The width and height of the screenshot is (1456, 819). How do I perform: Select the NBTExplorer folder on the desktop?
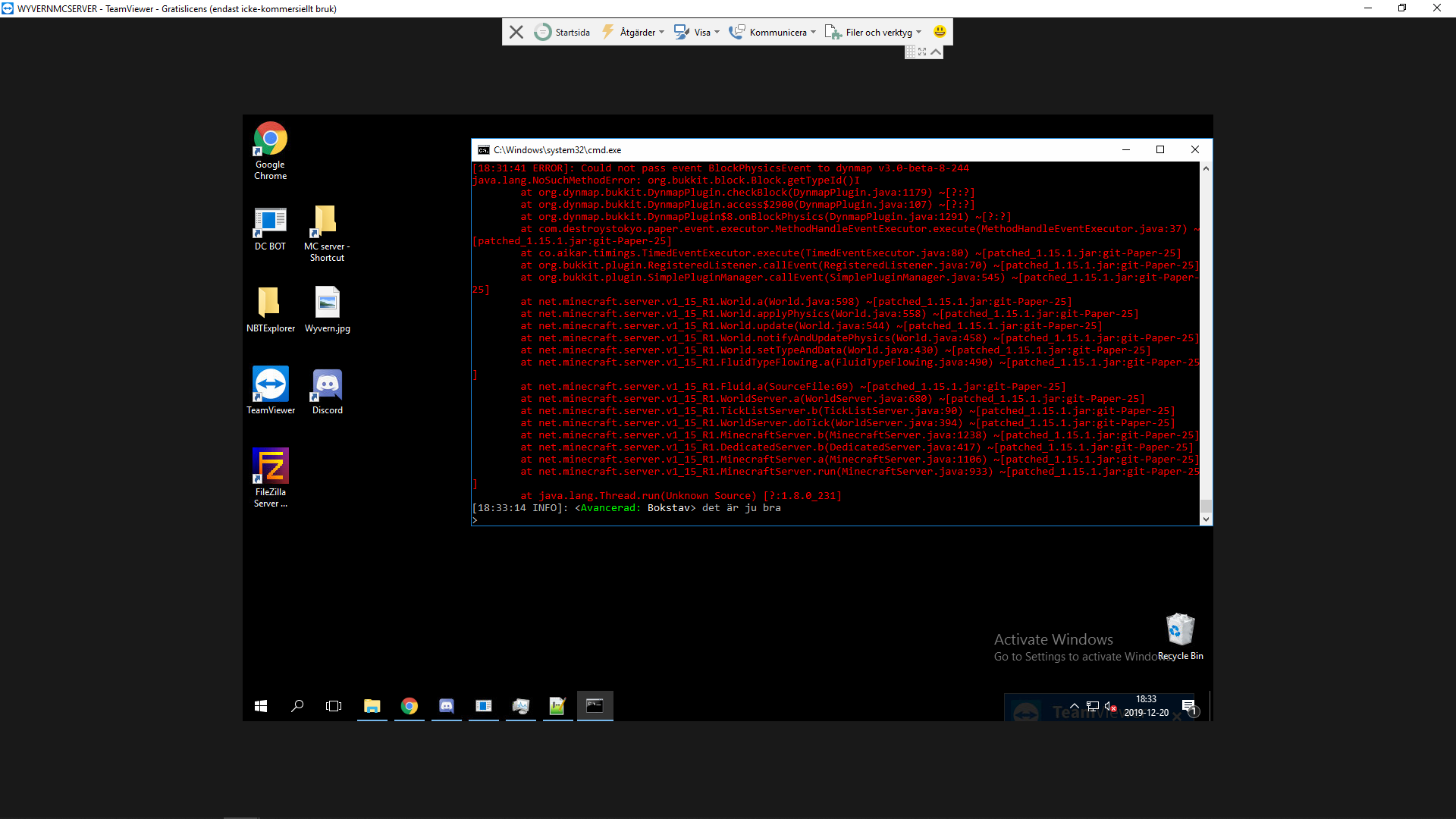270,309
